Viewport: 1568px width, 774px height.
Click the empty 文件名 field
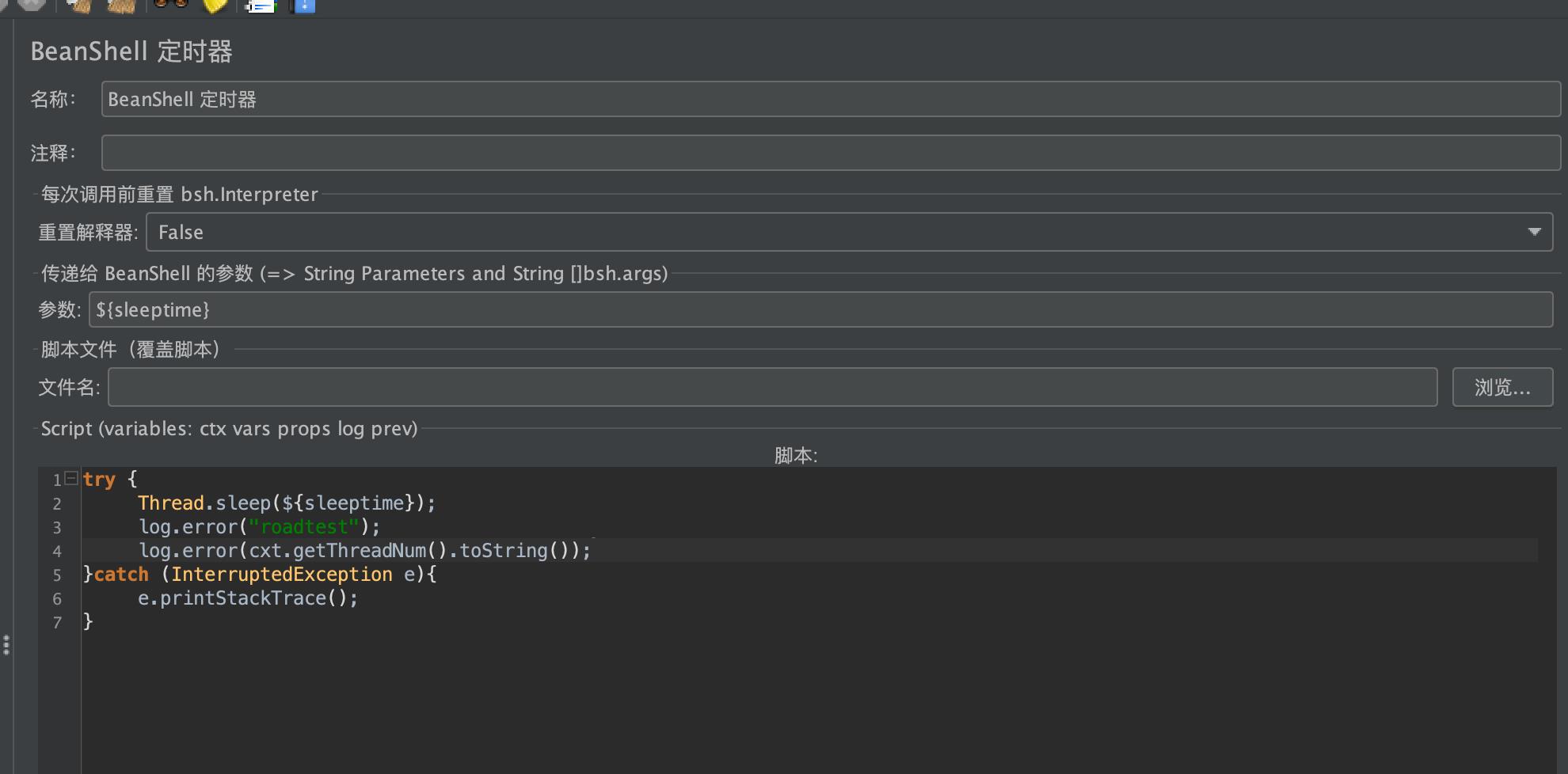[772, 387]
